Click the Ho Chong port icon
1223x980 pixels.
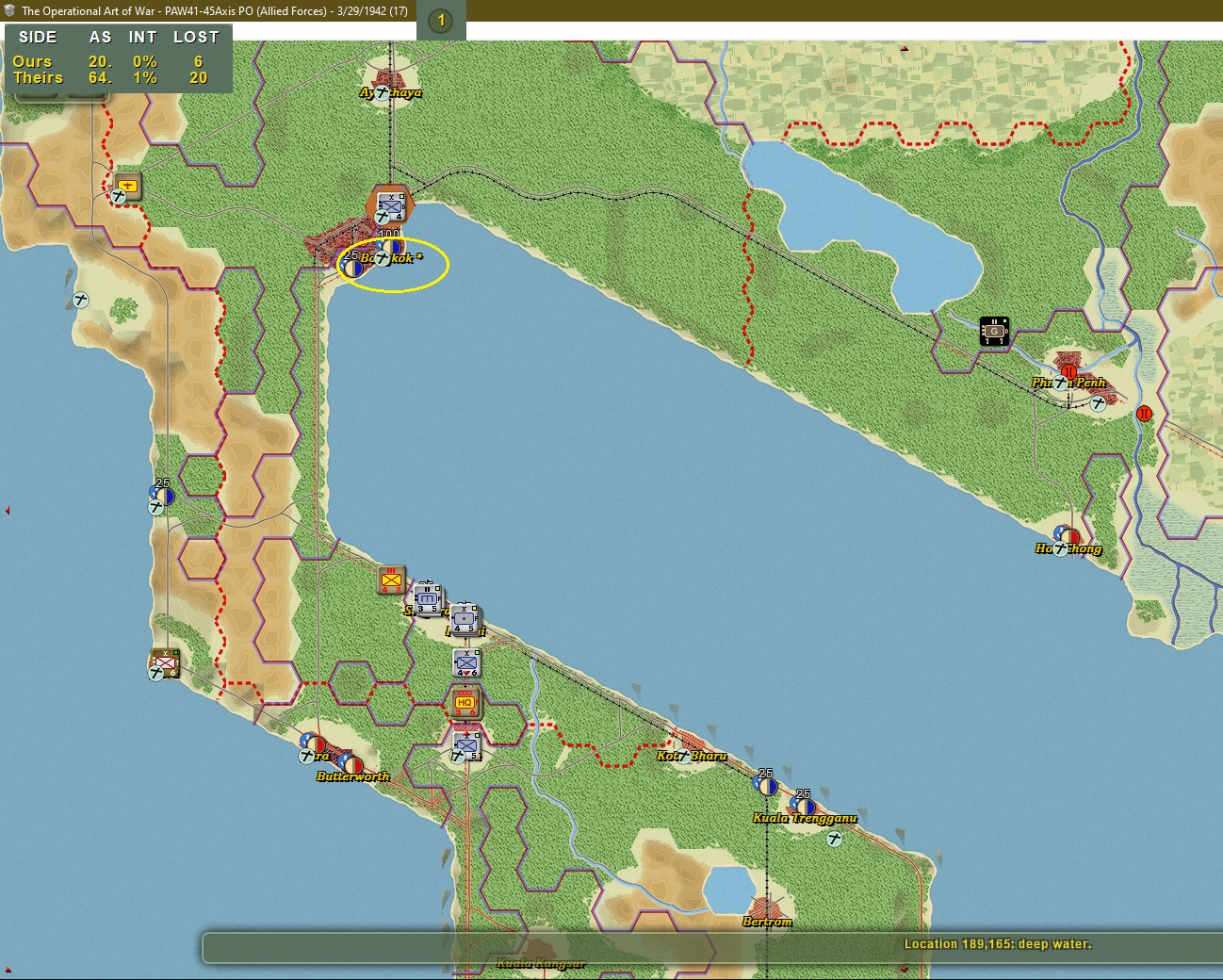point(1067,536)
